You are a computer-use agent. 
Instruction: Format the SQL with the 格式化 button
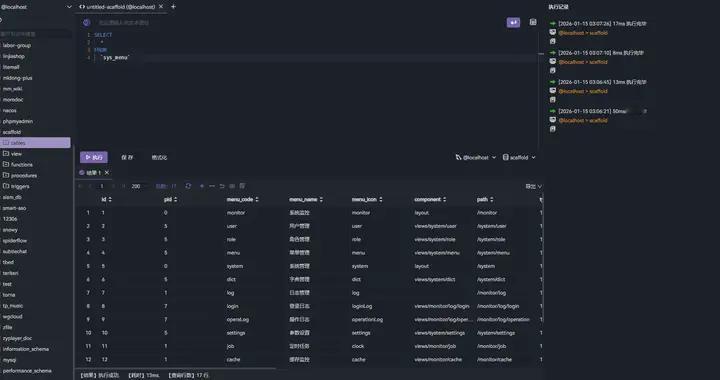(159, 157)
